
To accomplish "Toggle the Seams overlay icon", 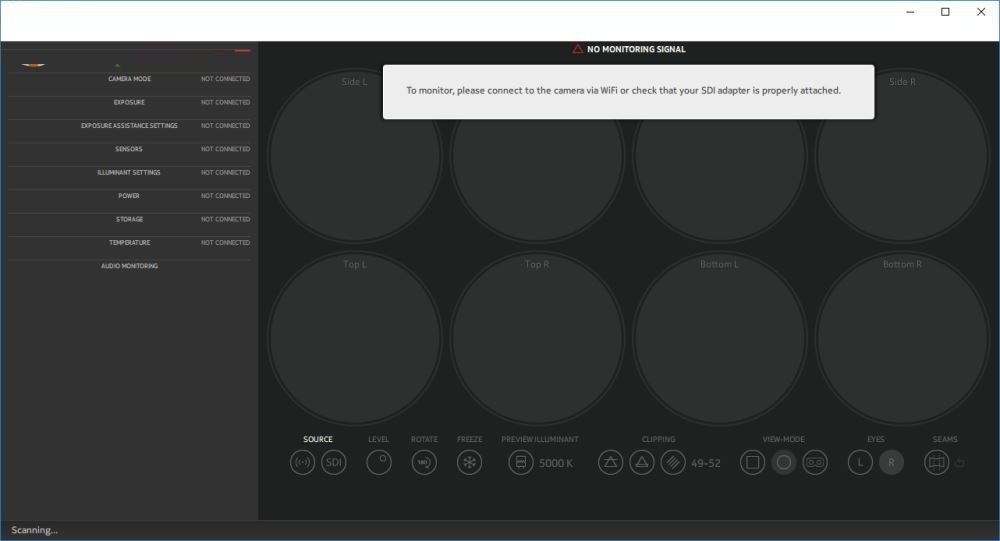I will 937,463.
